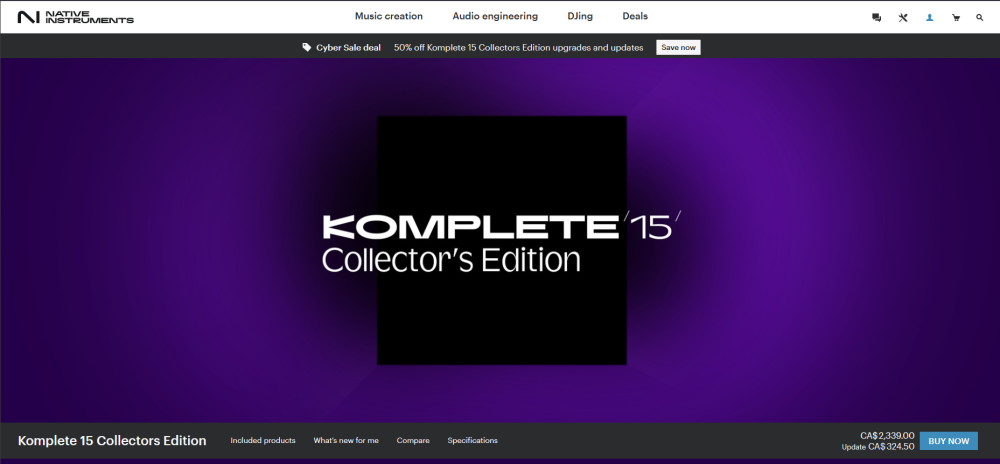Click the Komplete 15 Collectors Edition title
Image resolution: width=1000 pixels, height=464 pixels.
[112, 440]
